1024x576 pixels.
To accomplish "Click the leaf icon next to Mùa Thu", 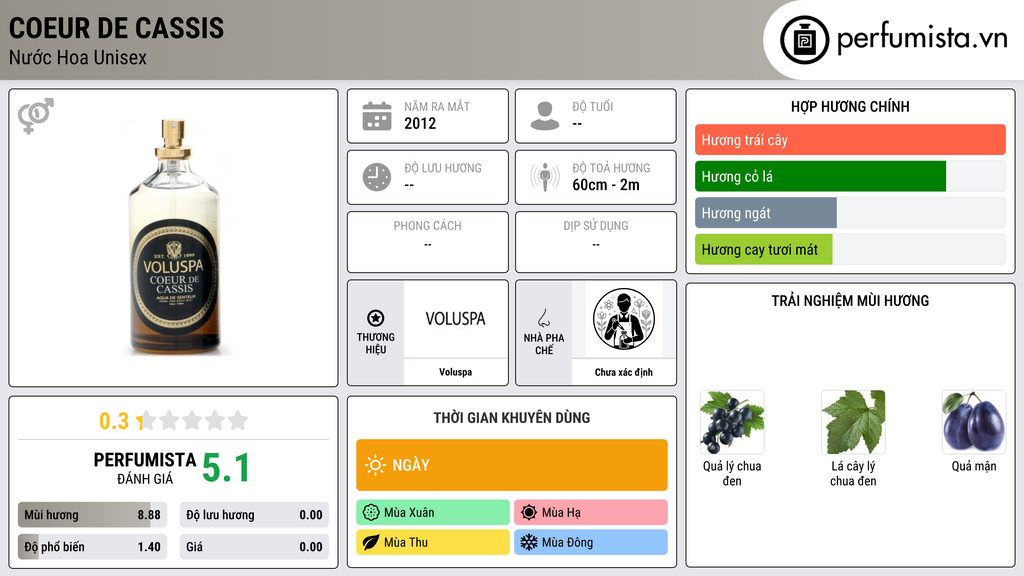I will tap(371, 543).
